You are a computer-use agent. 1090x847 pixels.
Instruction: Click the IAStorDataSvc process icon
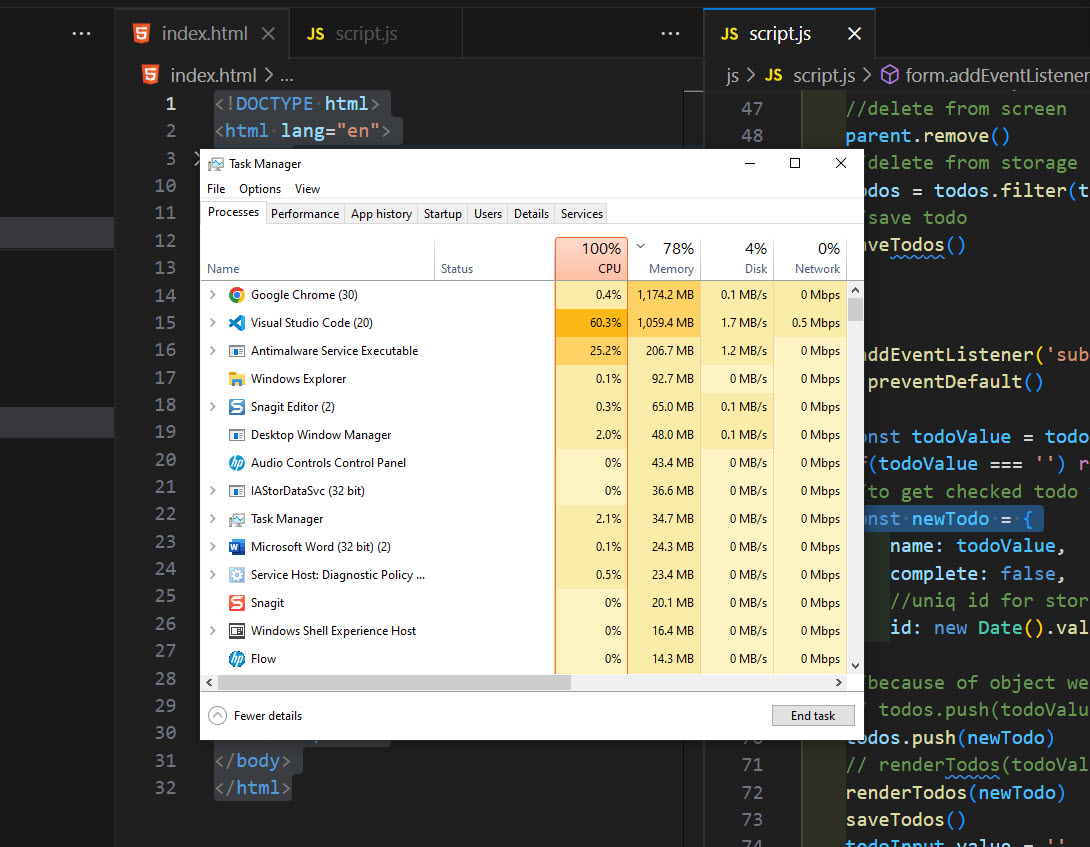click(236, 491)
